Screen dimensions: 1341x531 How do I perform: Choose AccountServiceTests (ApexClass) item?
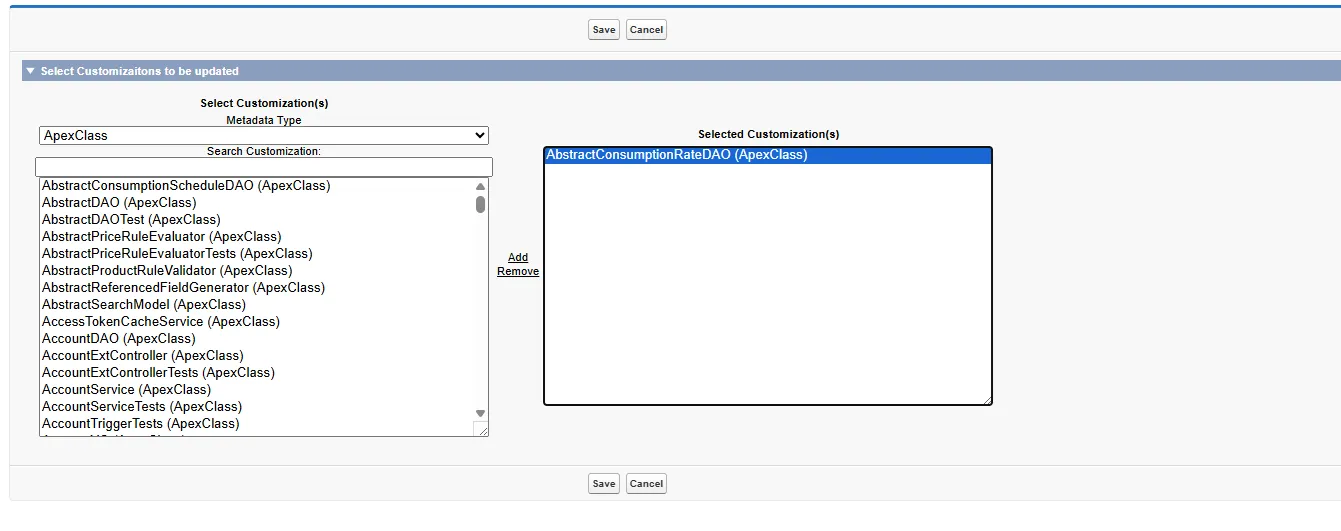[x=141, y=406]
